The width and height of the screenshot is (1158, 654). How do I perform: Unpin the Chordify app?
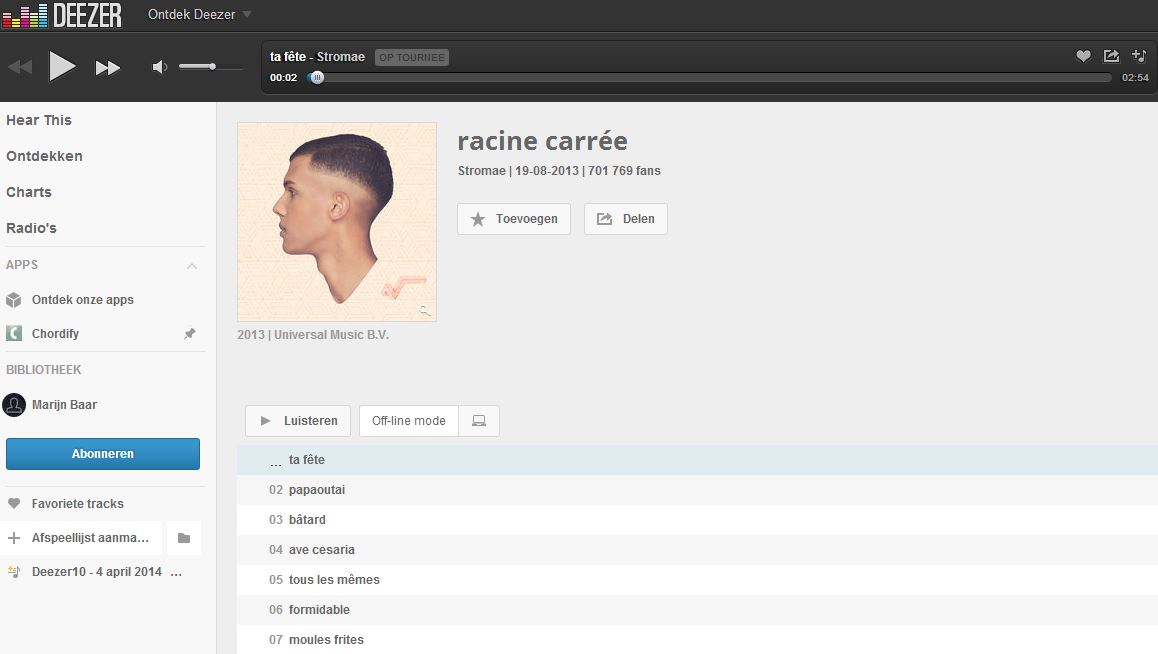(x=190, y=334)
